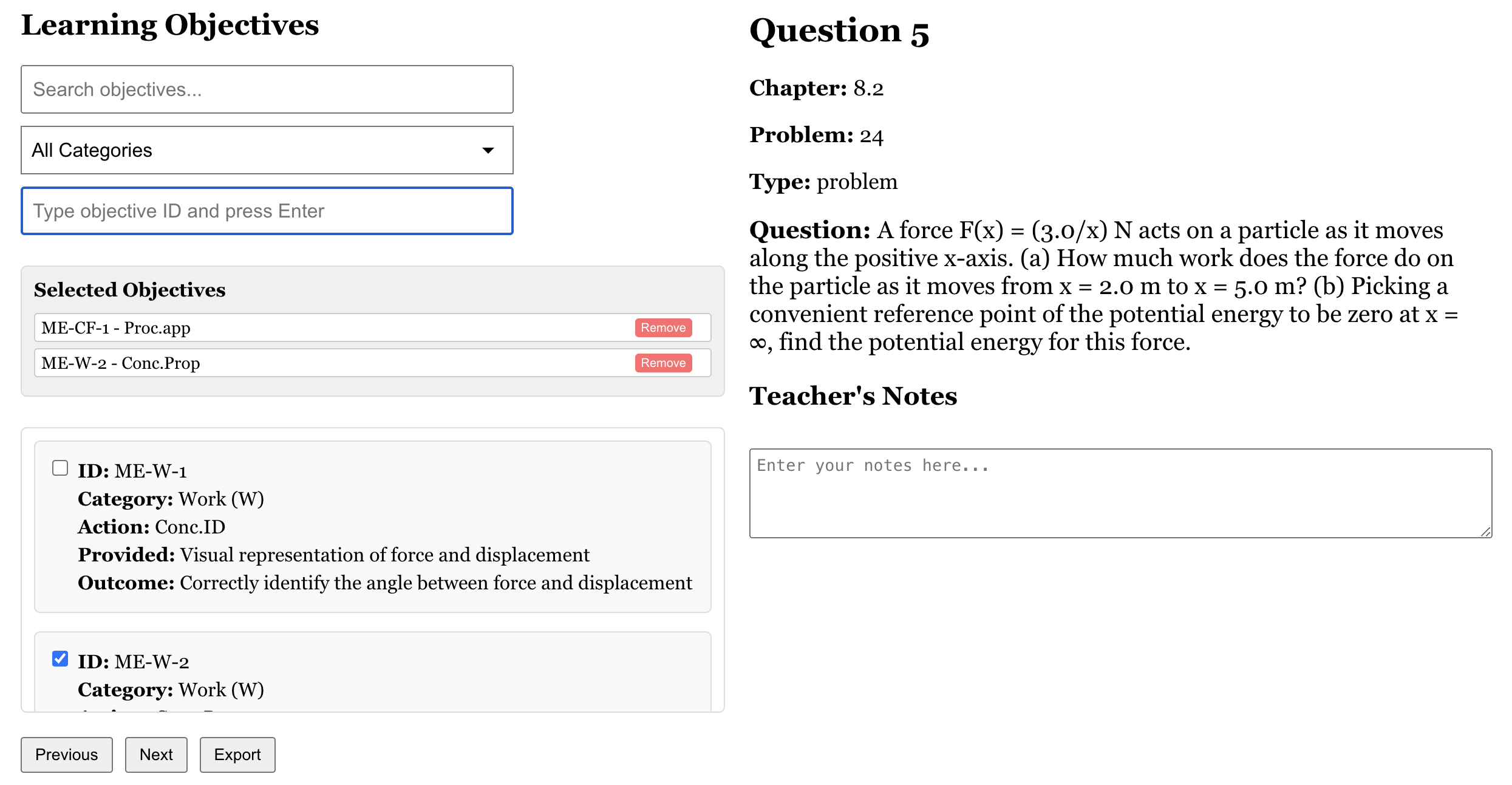Image resolution: width=1512 pixels, height=785 pixels.
Task: Remove the ME-W-2 Conc.Prop objective
Action: click(663, 363)
